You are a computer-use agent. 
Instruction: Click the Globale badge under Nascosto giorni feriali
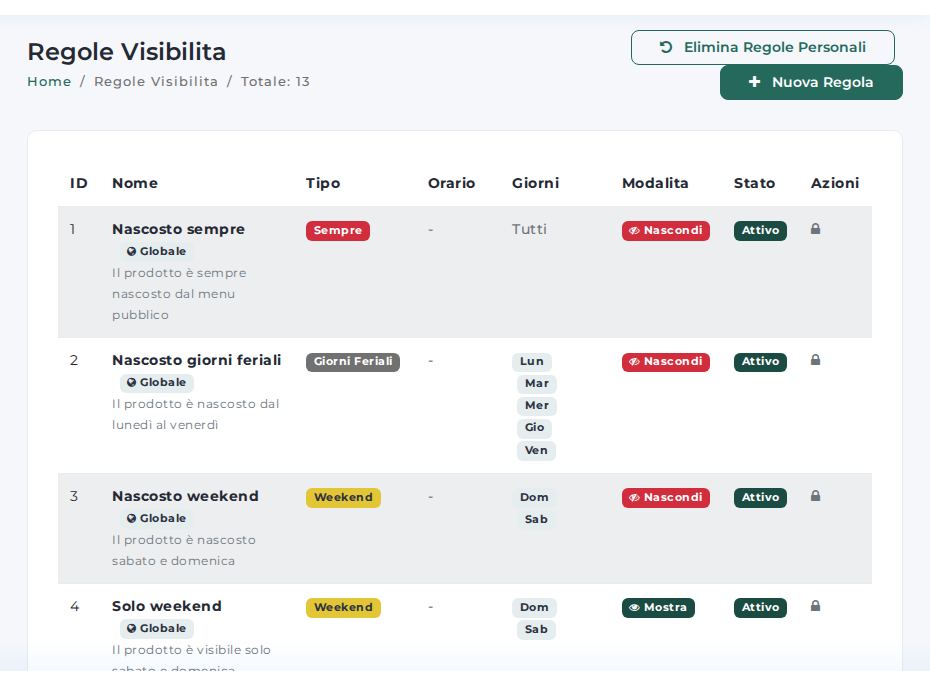[x=157, y=383]
